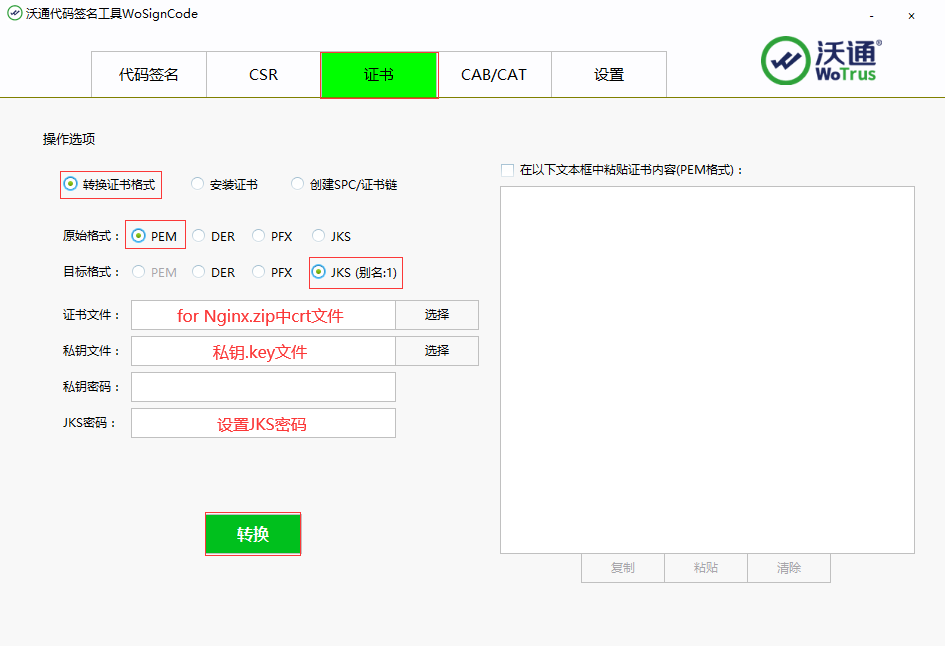Set target format to DER

(x=200, y=271)
